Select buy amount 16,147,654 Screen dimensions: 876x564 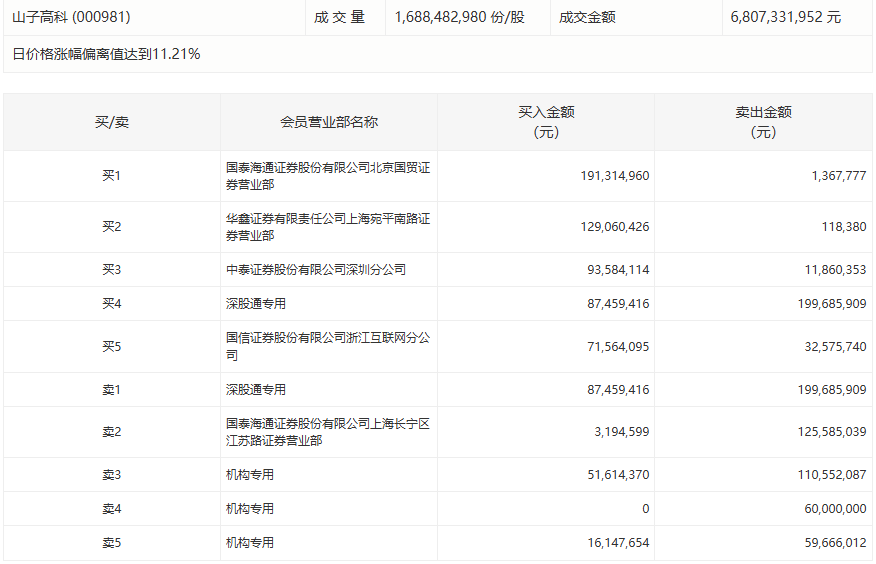click(x=618, y=543)
